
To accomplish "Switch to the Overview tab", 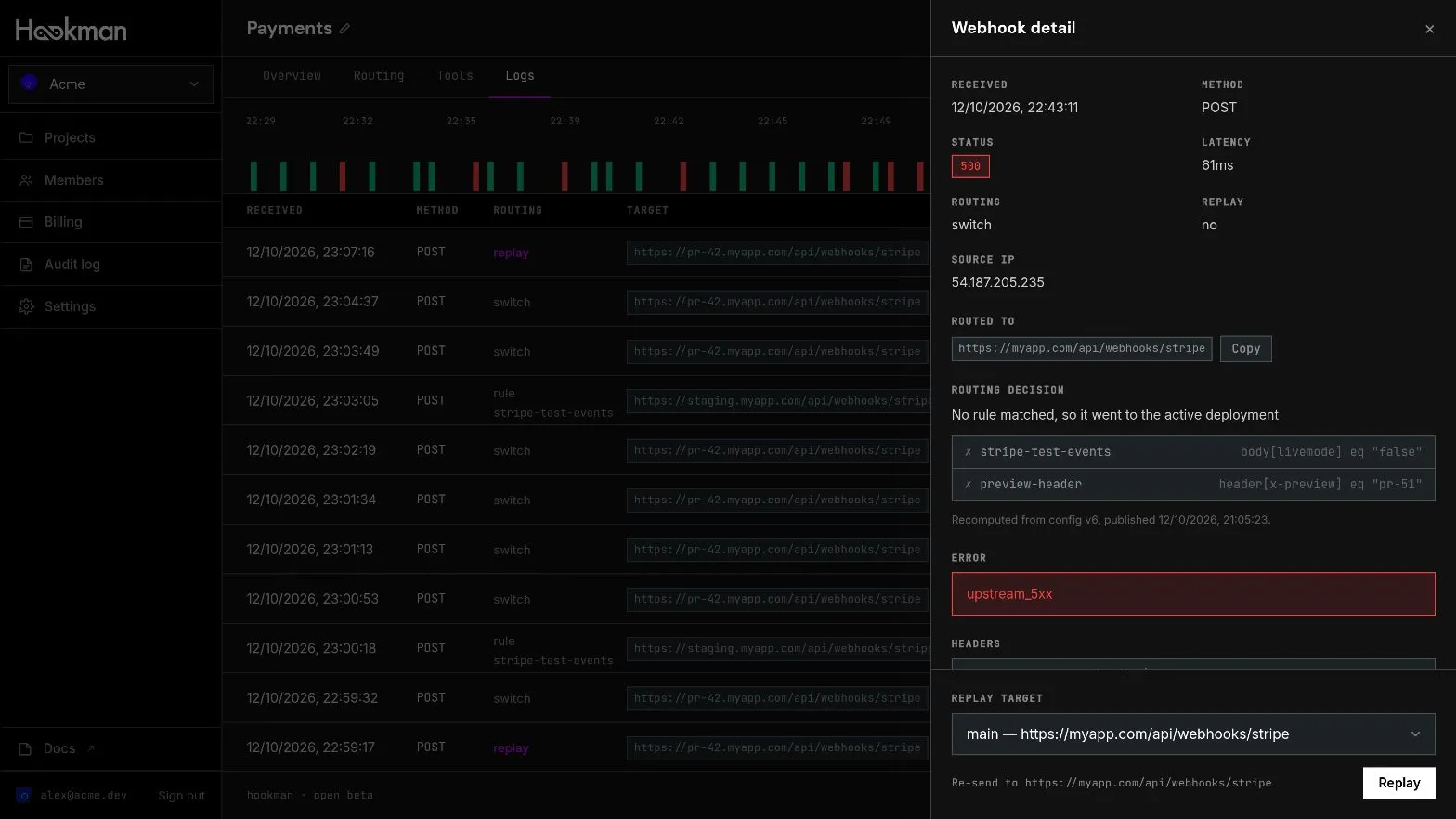I will tap(292, 75).
